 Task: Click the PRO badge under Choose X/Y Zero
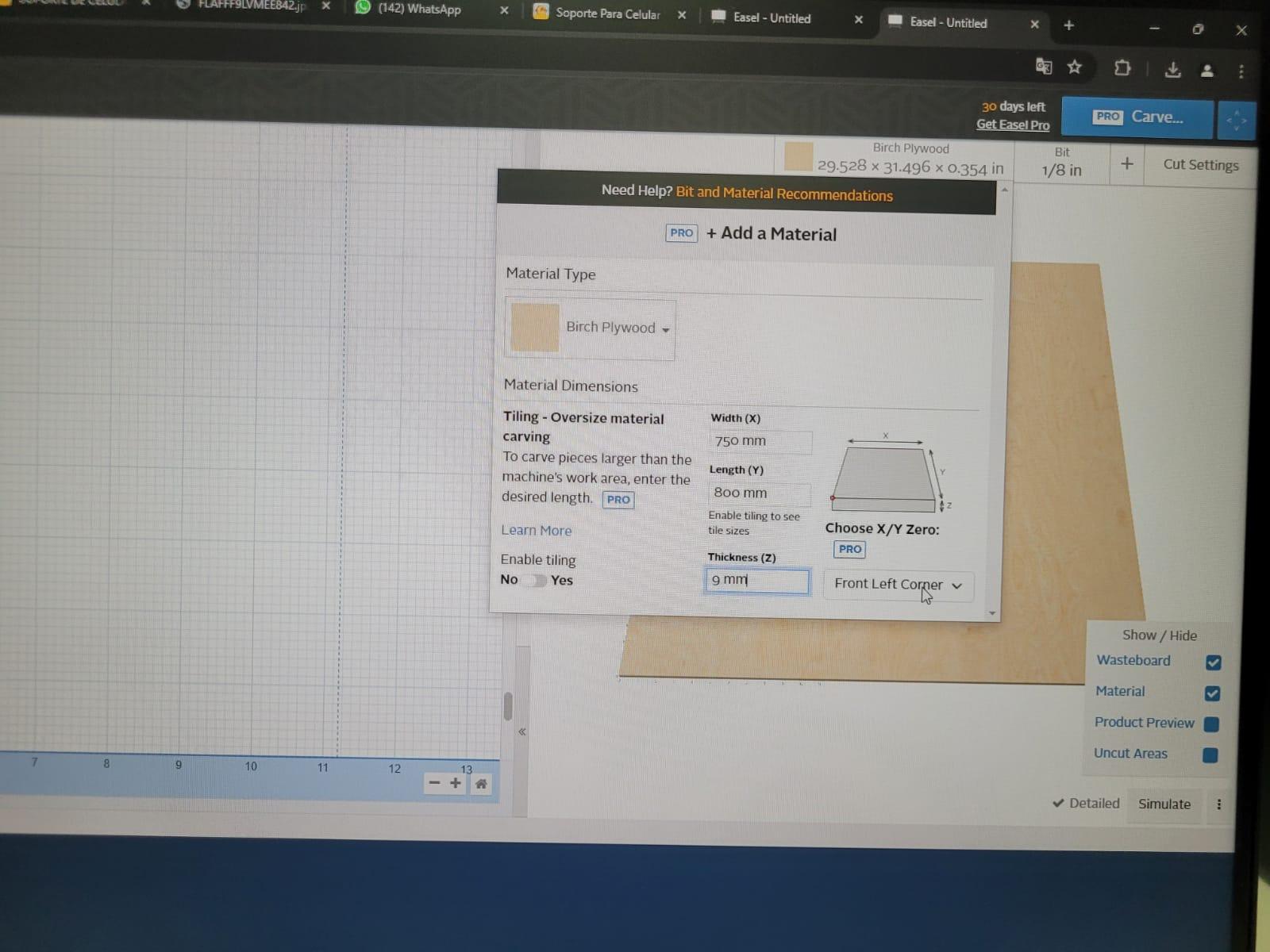849,549
